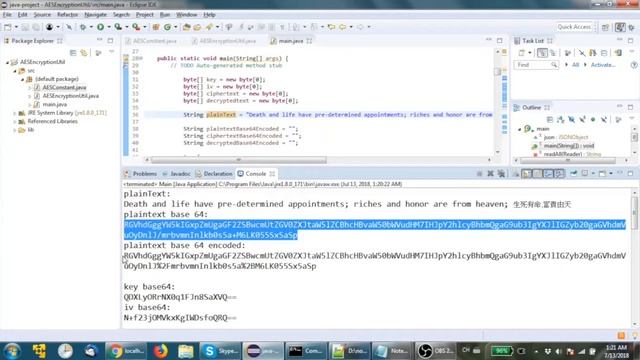This screenshot has width=640, height=360.
Task: Click the Back navigation arrow in the toolbar
Action: (342, 27)
